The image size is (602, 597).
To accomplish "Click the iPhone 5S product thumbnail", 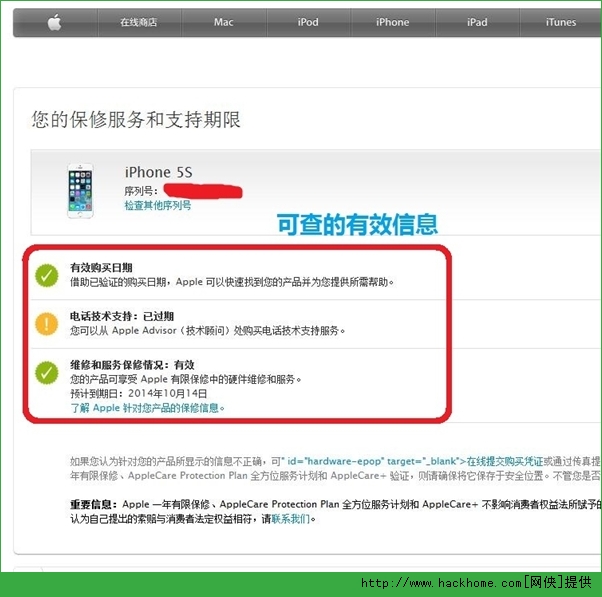I will pos(80,191).
